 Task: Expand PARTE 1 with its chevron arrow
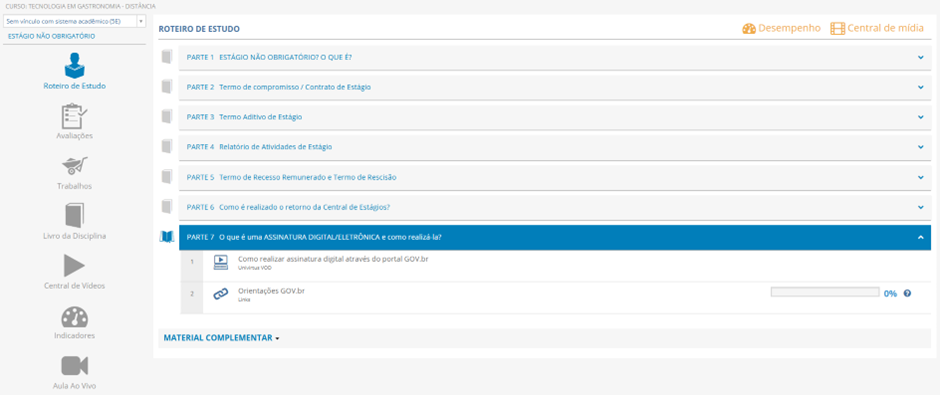coord(920,58)
